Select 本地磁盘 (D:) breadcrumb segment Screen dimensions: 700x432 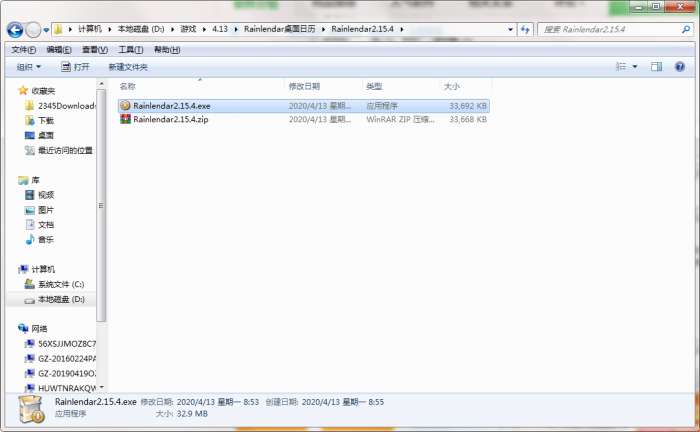(x=141, y=29)
